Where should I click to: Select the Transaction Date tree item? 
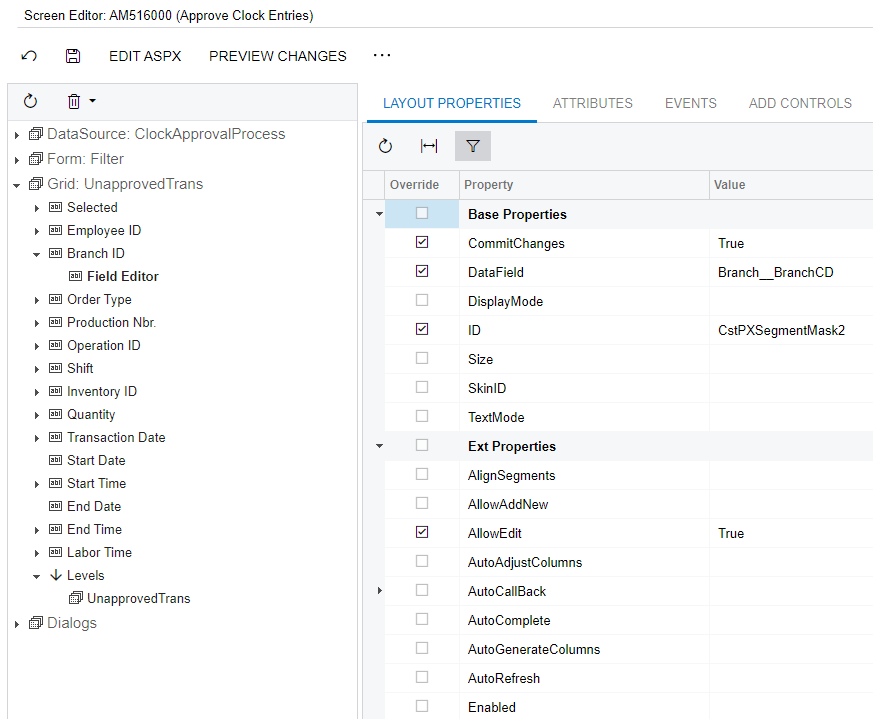(116, 437)
